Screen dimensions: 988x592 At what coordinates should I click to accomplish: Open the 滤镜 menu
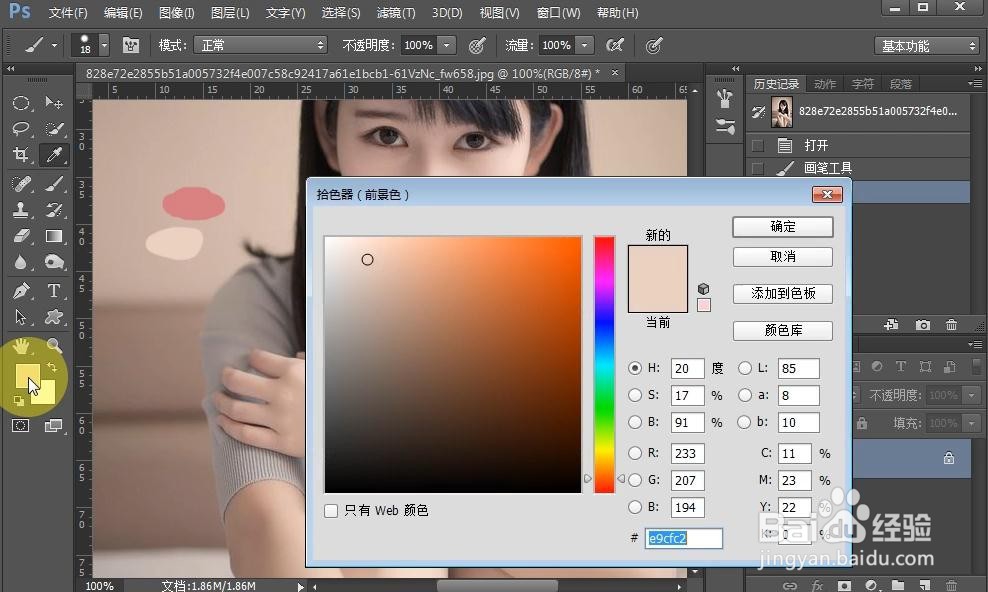(x=394, y=12)
